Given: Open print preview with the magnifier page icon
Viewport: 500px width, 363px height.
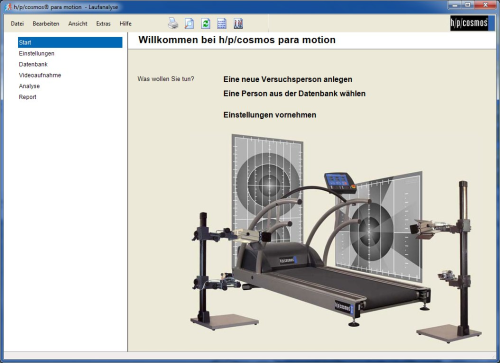Looking at the screenshot, I should [189, 23].
